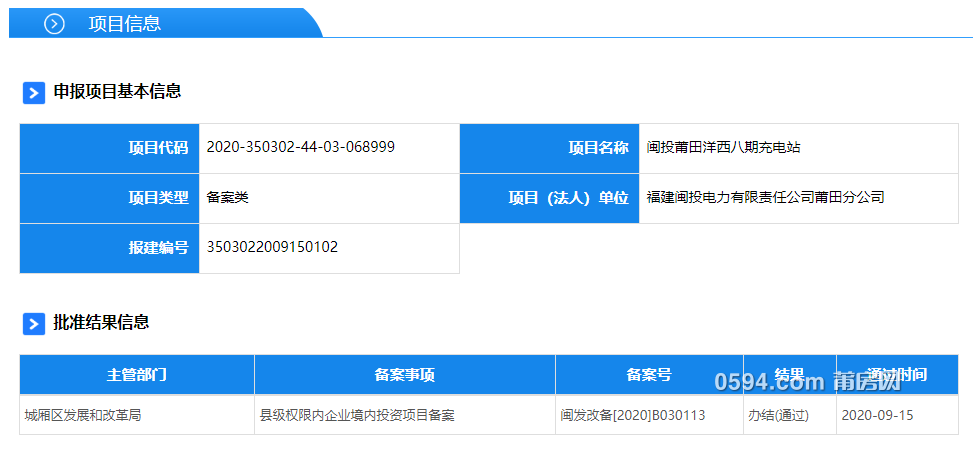Click the blue arrow icon beside 批准结果信息
The width and height of the screenshot is (973, 449).
point(34,324)
